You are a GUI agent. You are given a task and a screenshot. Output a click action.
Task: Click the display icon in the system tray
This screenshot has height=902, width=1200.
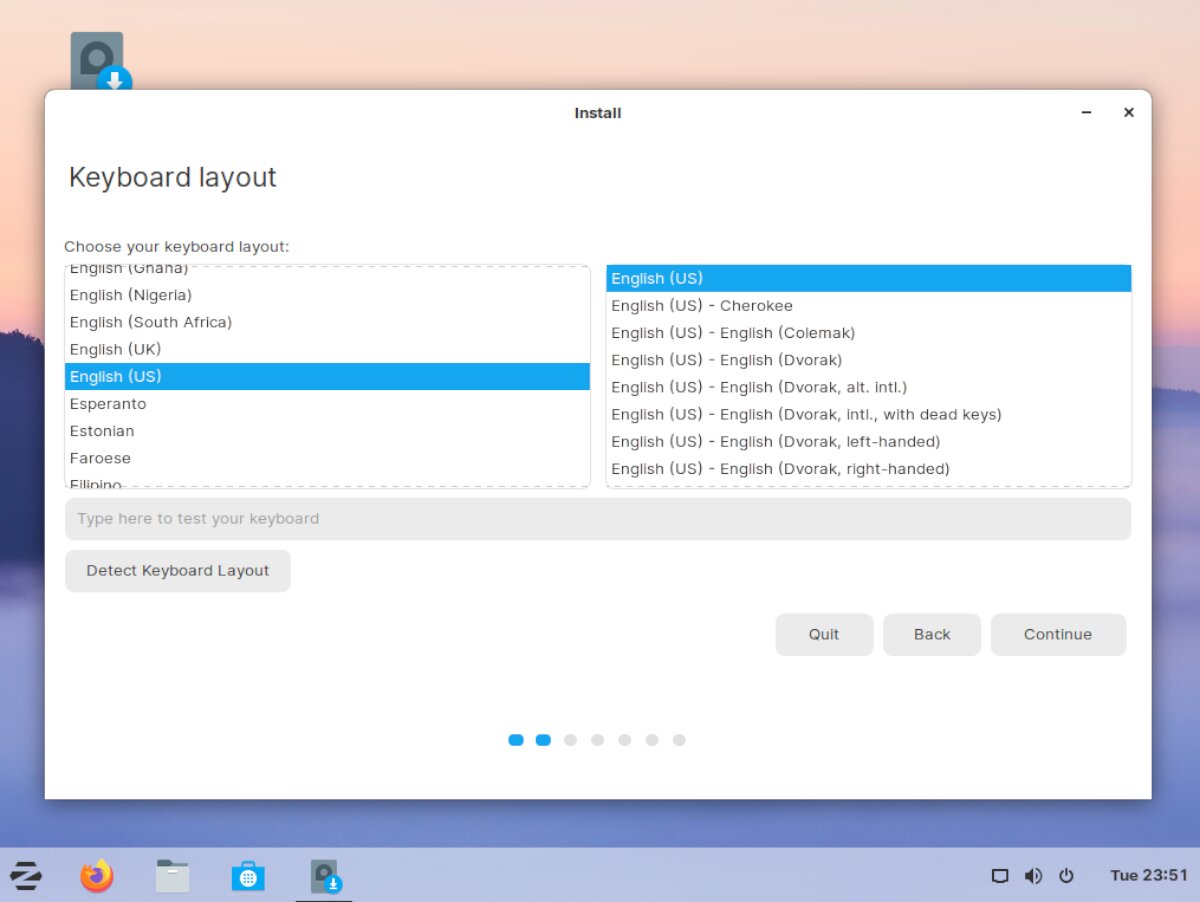(999, 876)
